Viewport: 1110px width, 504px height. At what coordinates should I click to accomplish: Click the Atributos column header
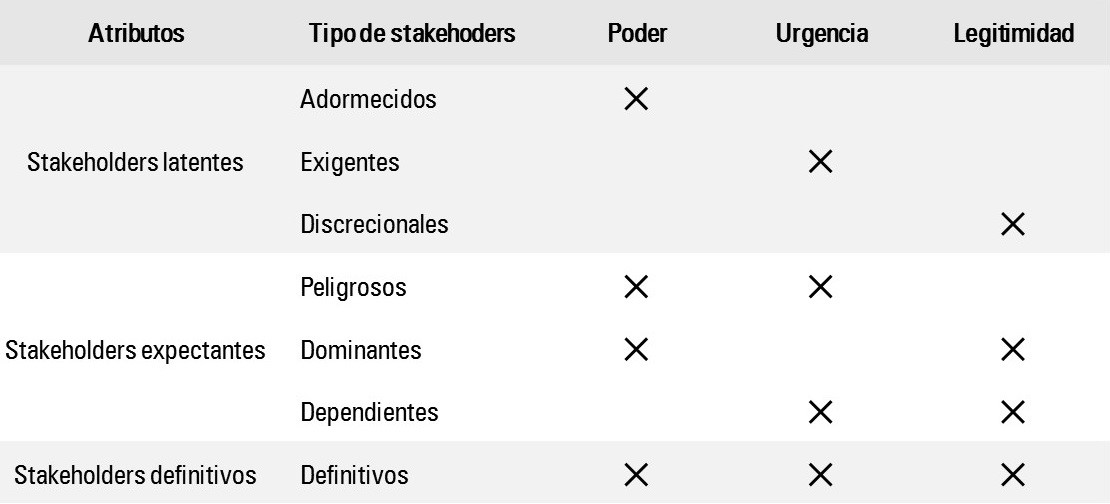click(136, 34)
